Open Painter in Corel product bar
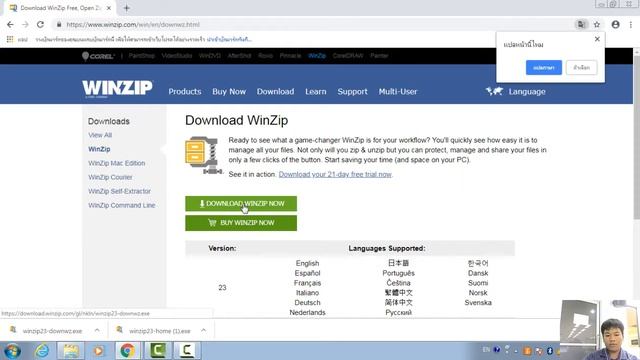 point(379,56)
